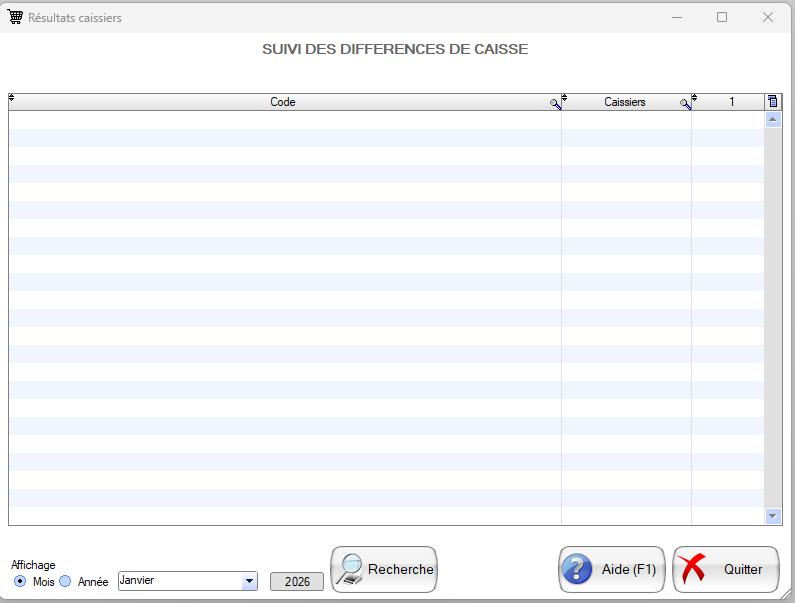Click the shopping cart icon in title bar
Screen dimensions: 795x603
coord(15,17)
